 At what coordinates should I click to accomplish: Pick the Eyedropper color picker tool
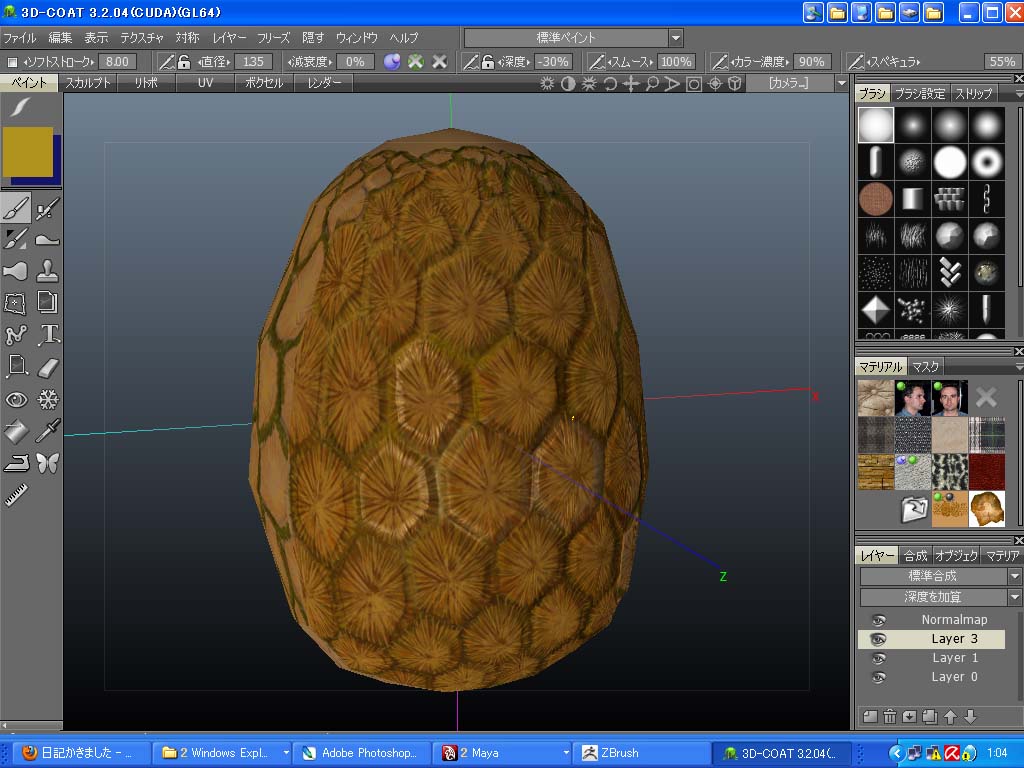48,431
